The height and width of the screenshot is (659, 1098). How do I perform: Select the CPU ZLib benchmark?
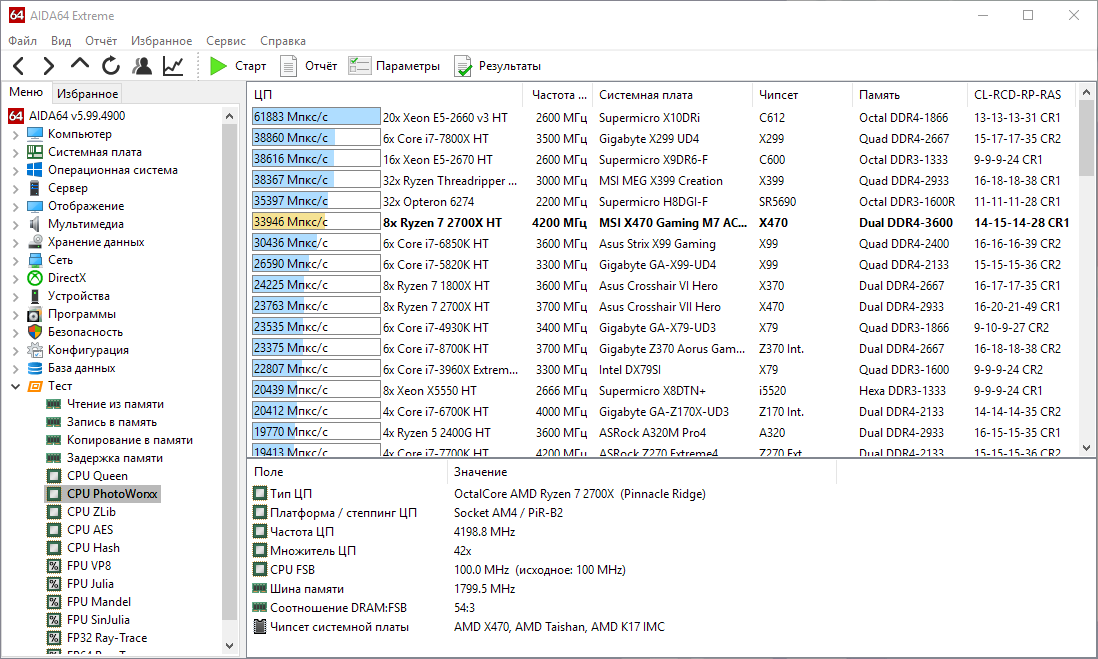tap(91, 512)
